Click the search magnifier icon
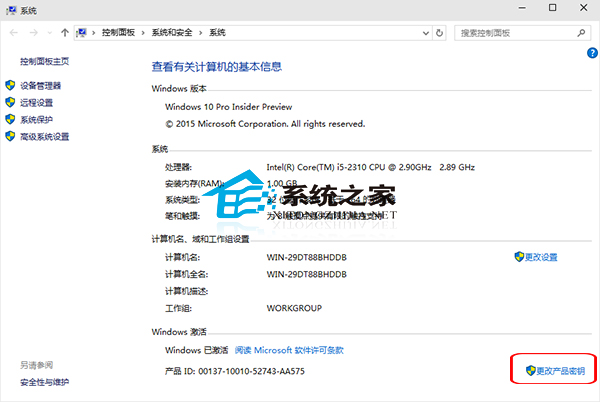The image size is (600, 402). pyautogui.click(x=581, y=33)
